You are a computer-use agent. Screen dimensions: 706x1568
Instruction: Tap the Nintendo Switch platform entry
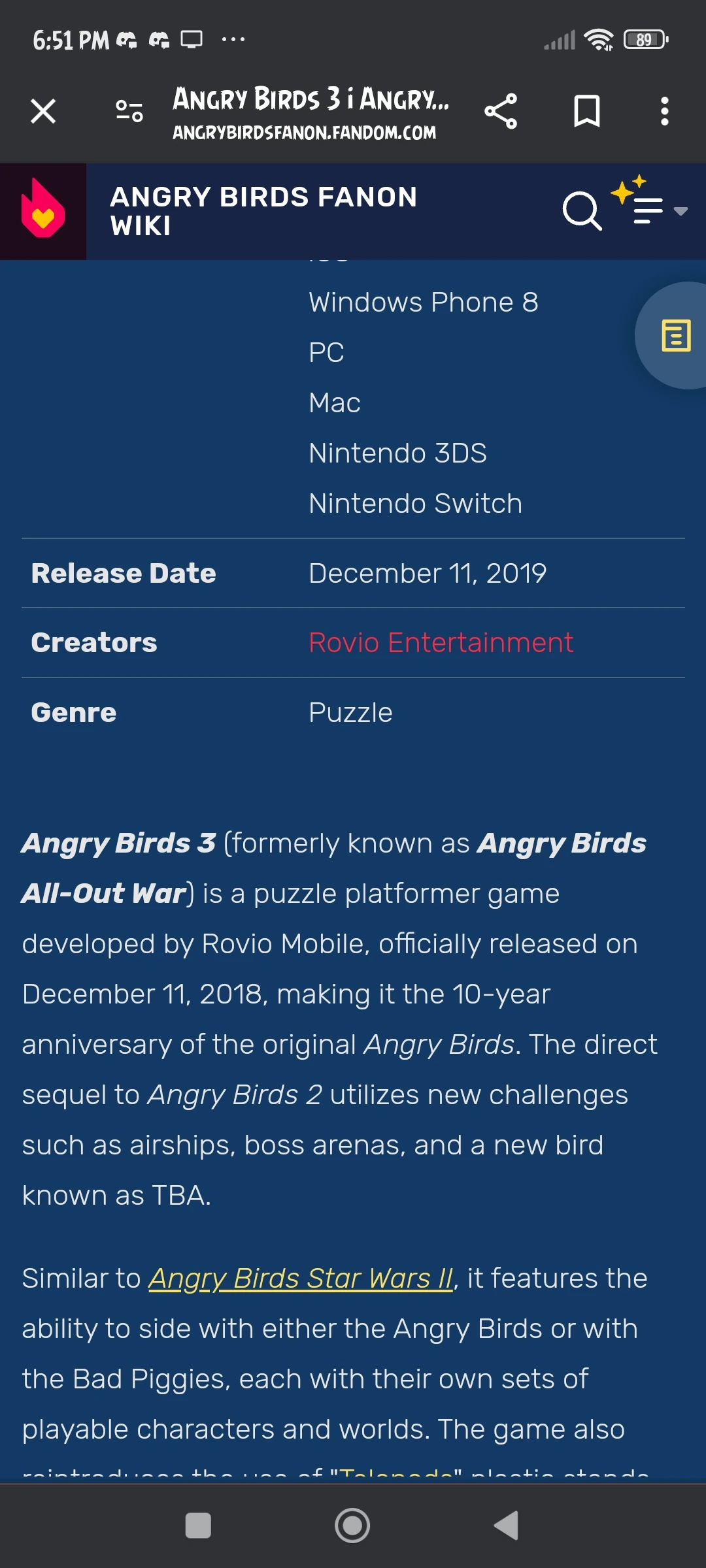pyautogui.click(x=415, y=504)
